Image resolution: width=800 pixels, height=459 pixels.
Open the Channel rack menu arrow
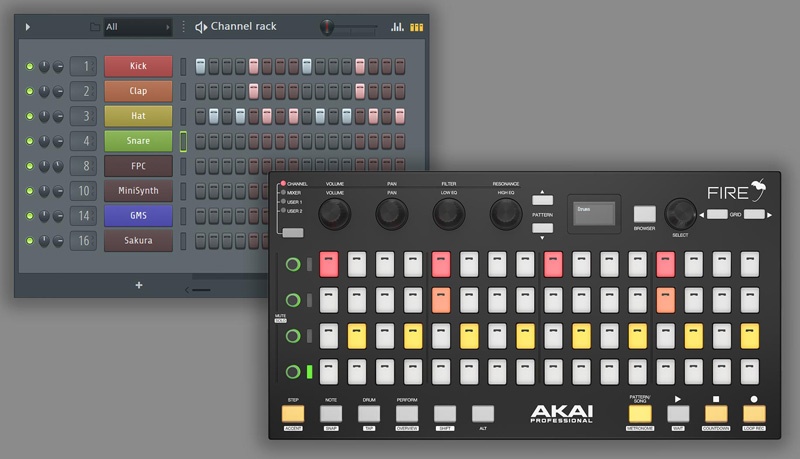(x=28, y=27)
